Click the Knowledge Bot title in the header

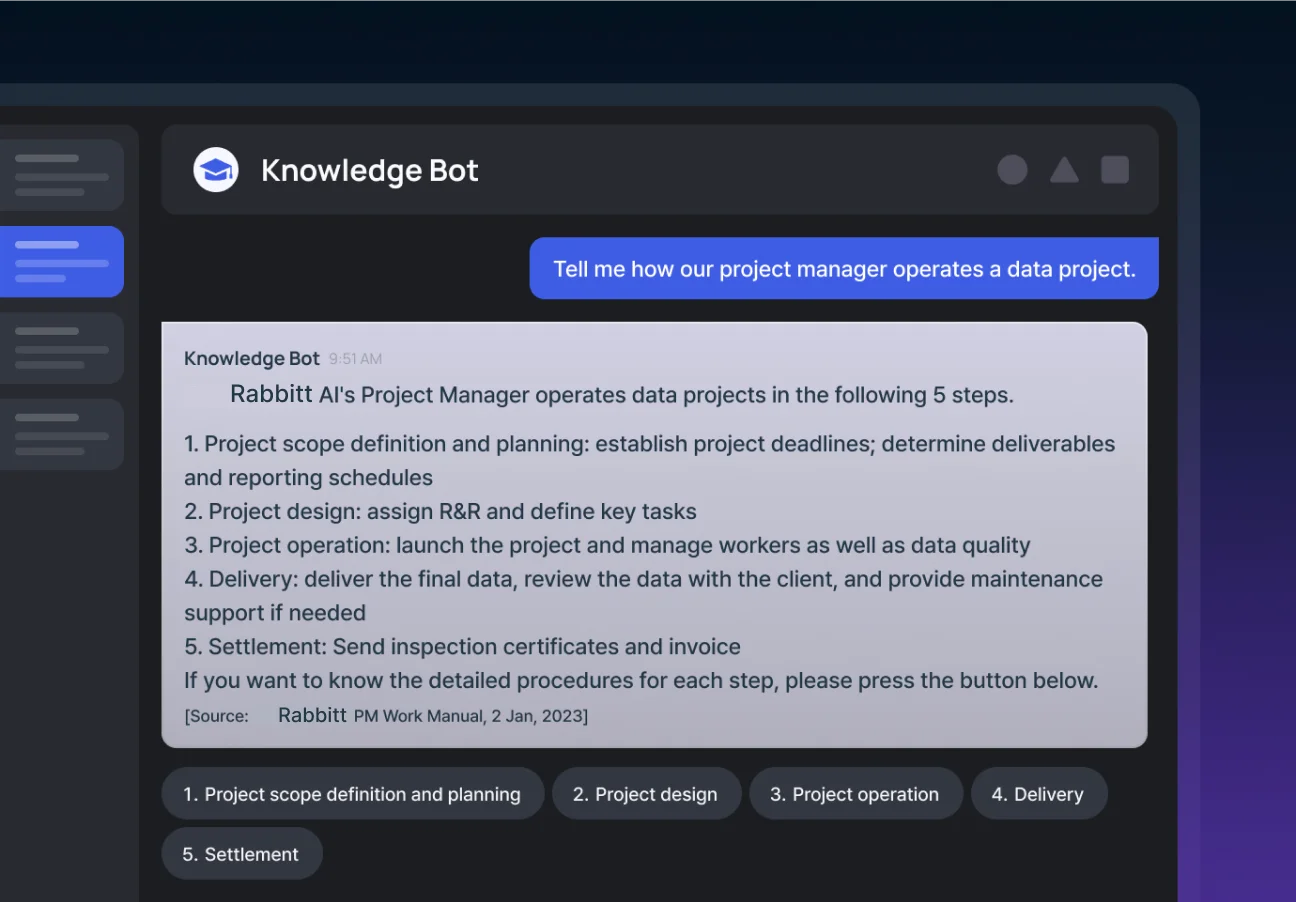(370, 171)
